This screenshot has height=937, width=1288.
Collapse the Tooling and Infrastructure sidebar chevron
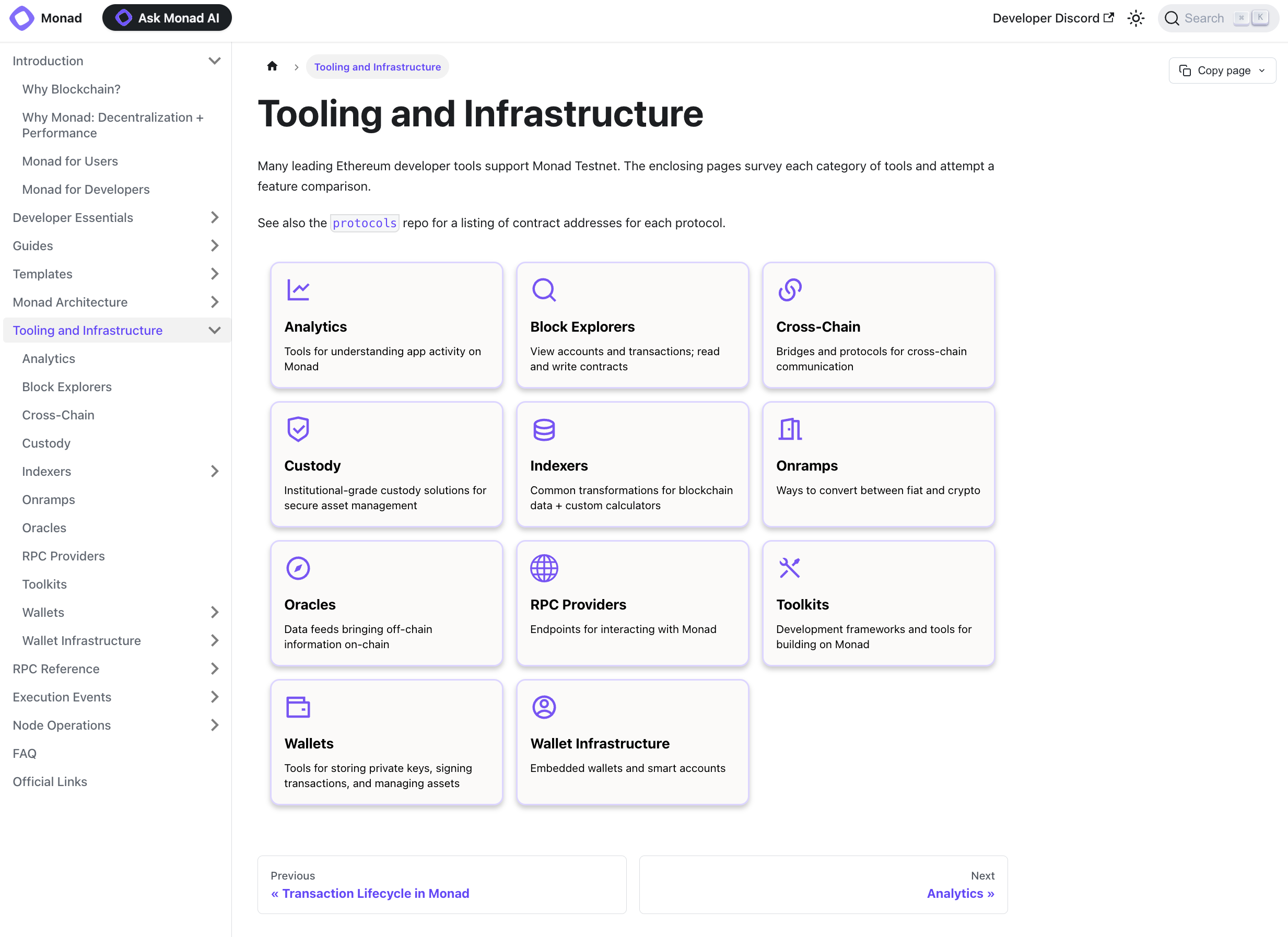(x=214, y=330)
